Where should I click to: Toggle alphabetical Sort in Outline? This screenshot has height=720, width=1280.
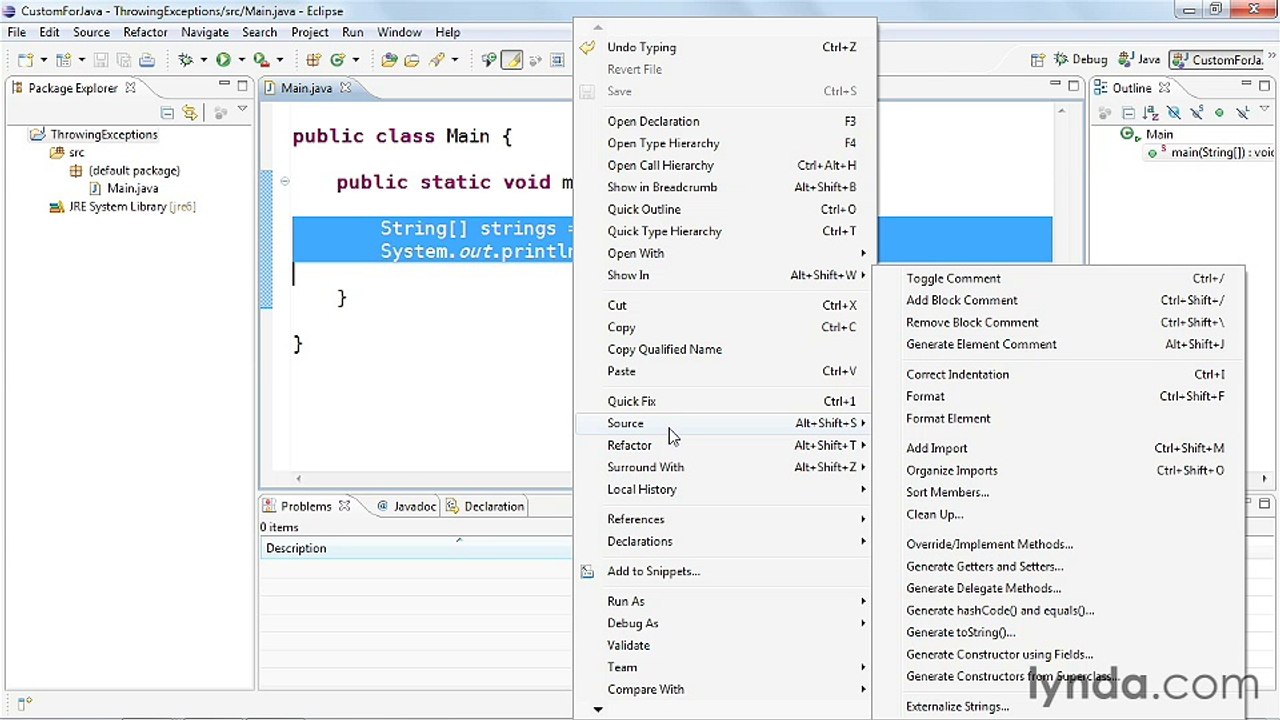[1151, 113]
